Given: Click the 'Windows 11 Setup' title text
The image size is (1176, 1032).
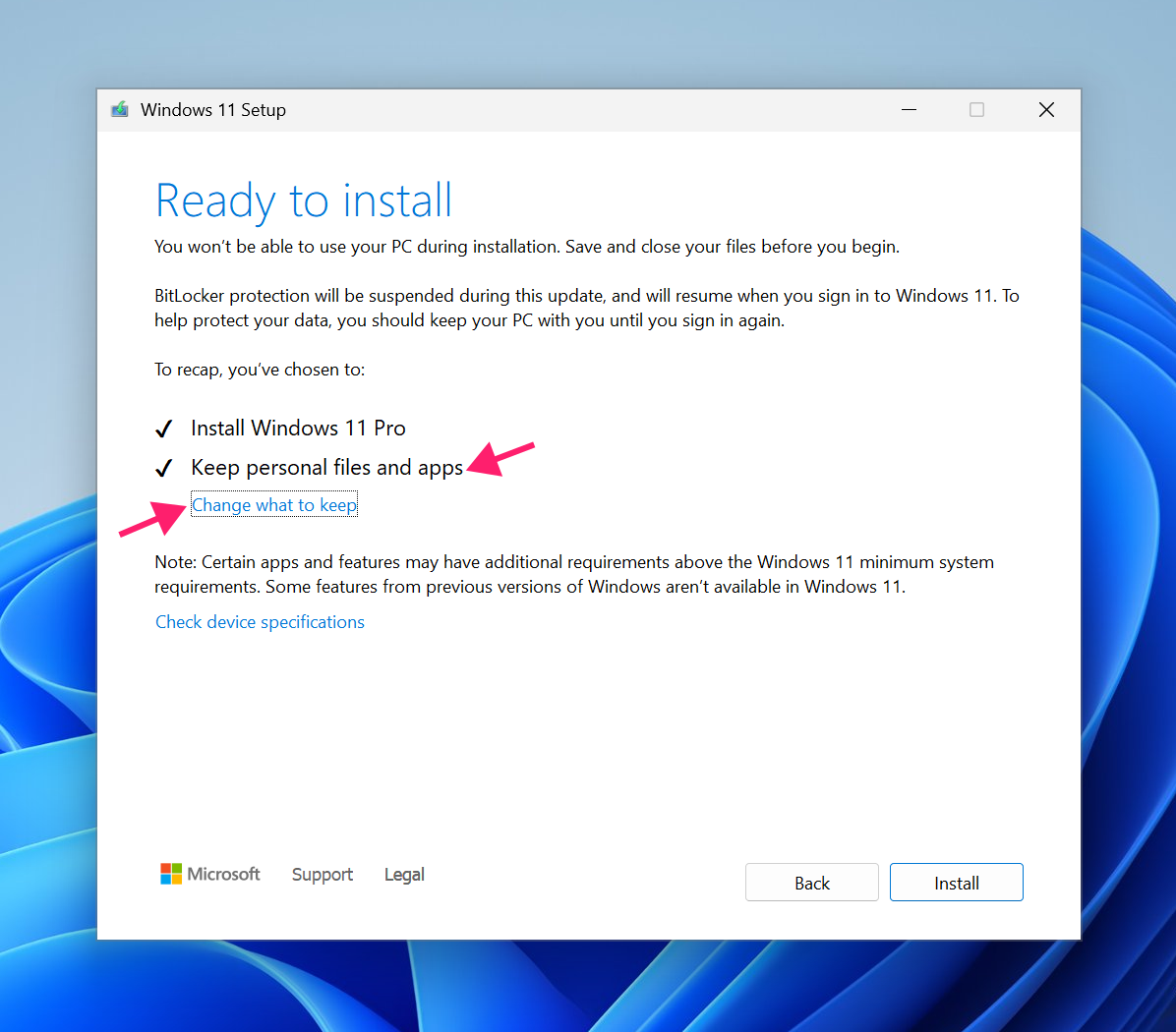Looking at the screenshot, I should [213, 110].
